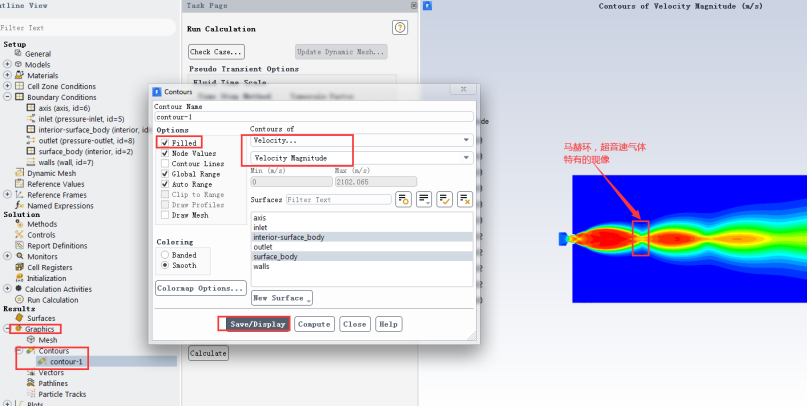Click the Mesh icon under Graphics
This screenshot has width=807, height=406.
click(x=31, y=340)
